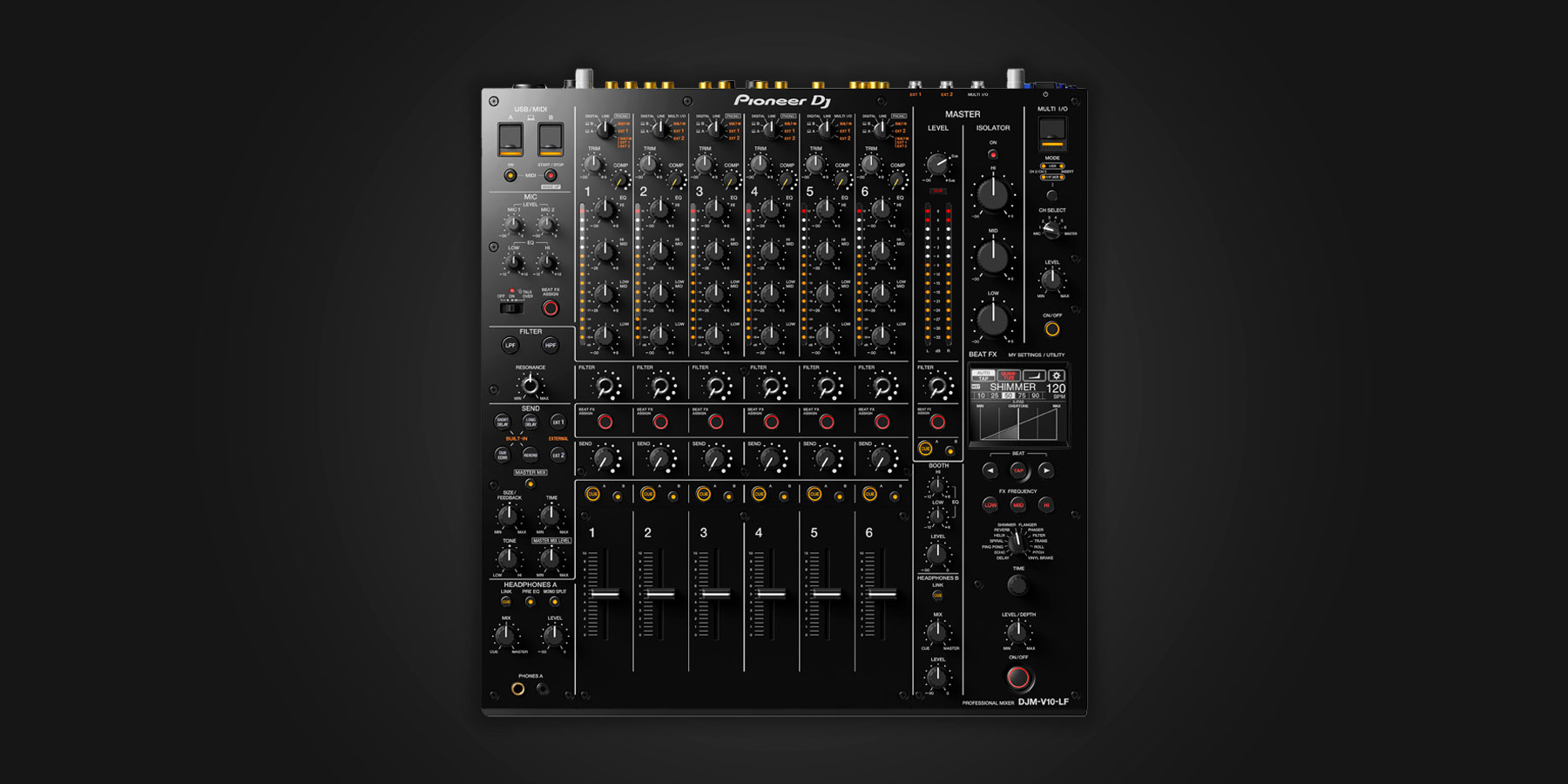Viewport: 1568px width, 784px height.
Task: Click channel 3 input selector knob
Action: pos(715,129)
